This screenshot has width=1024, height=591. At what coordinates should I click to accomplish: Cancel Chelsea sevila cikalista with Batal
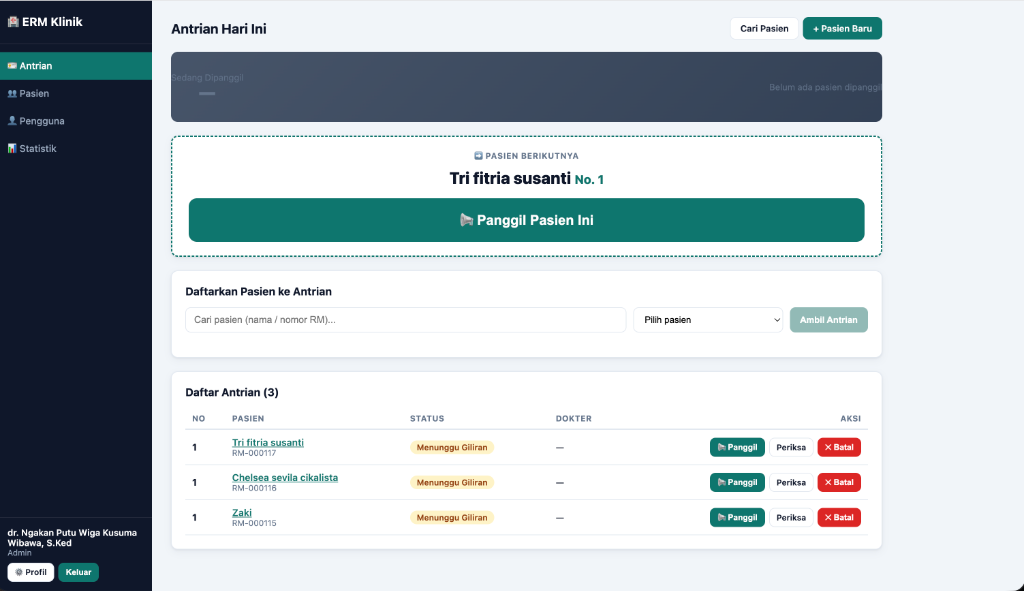[839, 483]
